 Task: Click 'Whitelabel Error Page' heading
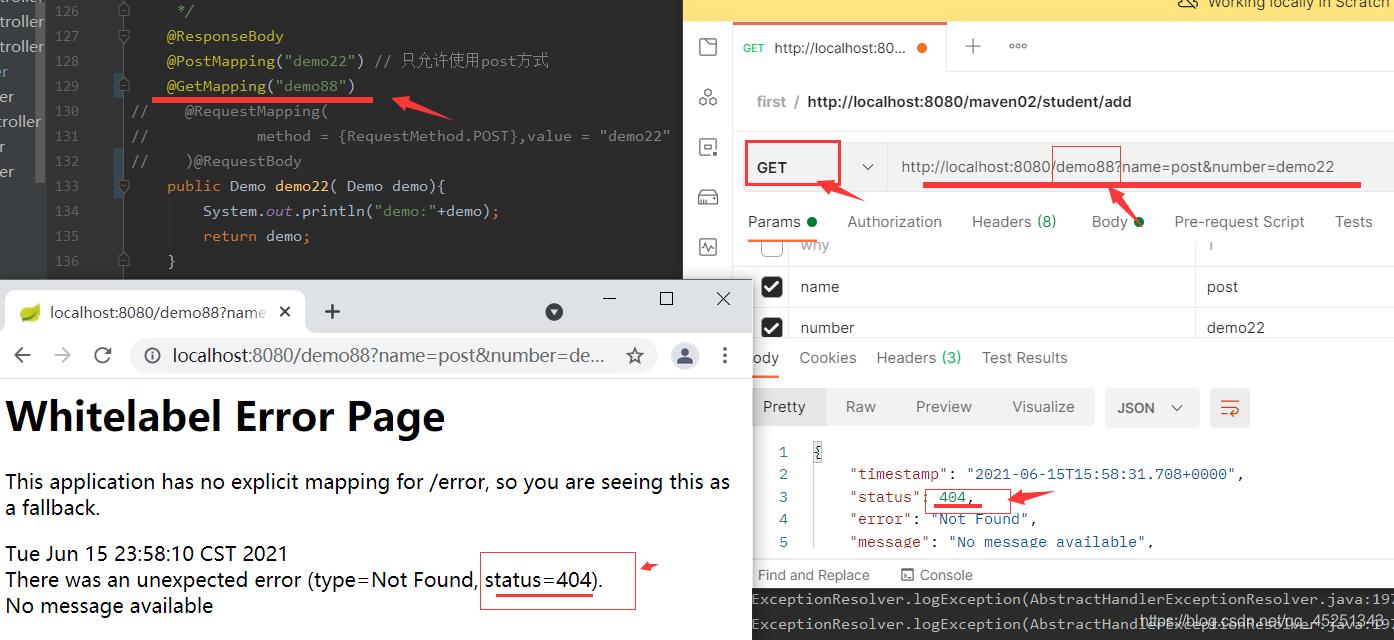click(x=225, y=416)
